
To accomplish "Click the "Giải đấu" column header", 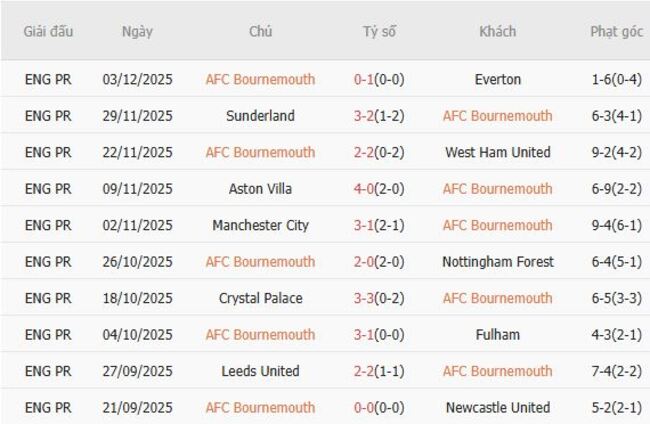I will (48, 32).
